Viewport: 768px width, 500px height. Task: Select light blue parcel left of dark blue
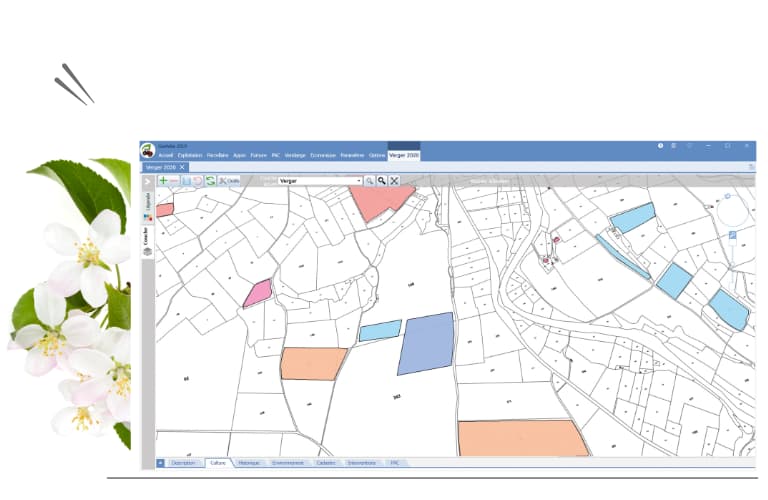[380, 331]
